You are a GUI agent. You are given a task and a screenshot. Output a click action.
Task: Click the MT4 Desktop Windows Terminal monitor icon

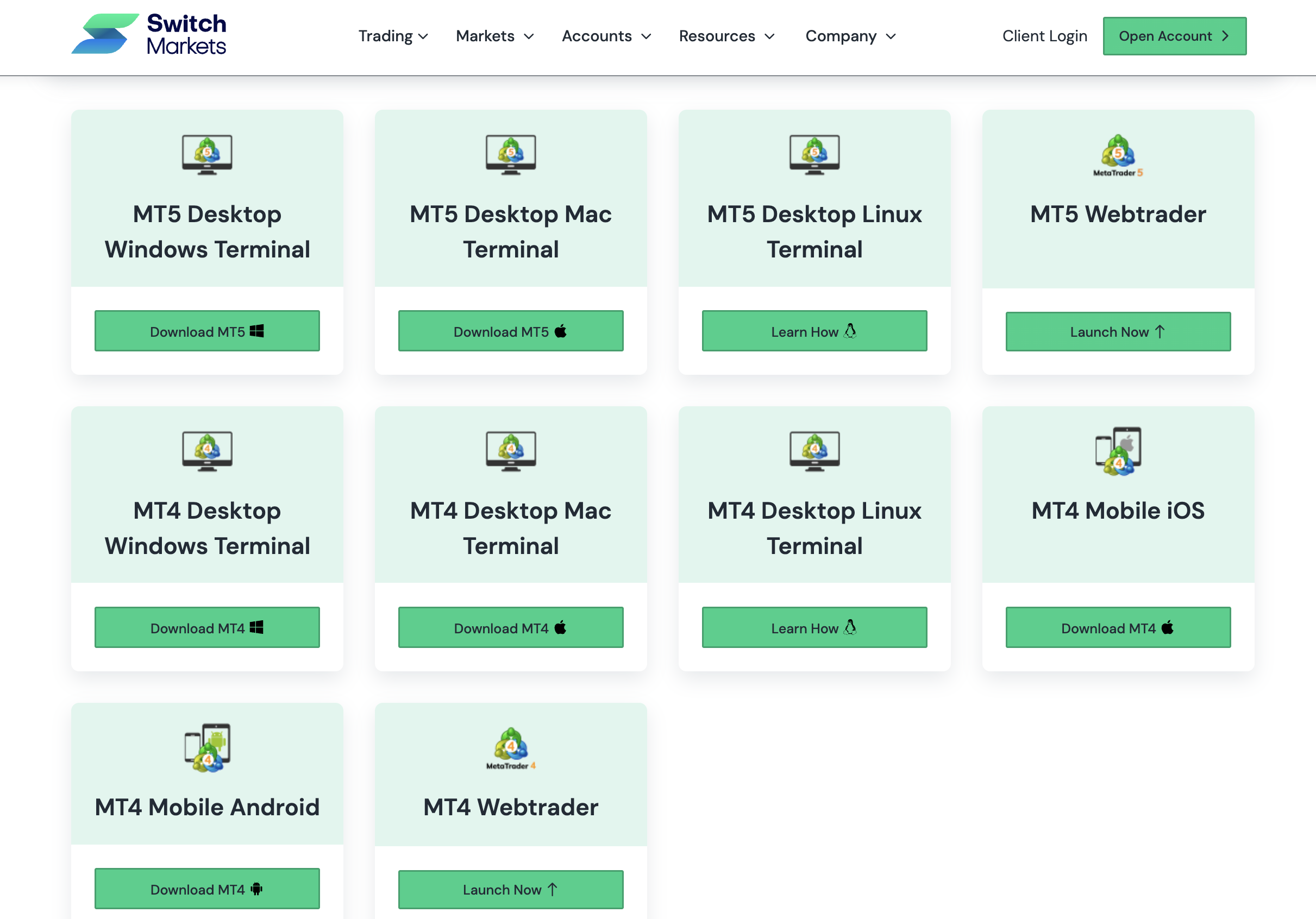(x=207, y=451)
